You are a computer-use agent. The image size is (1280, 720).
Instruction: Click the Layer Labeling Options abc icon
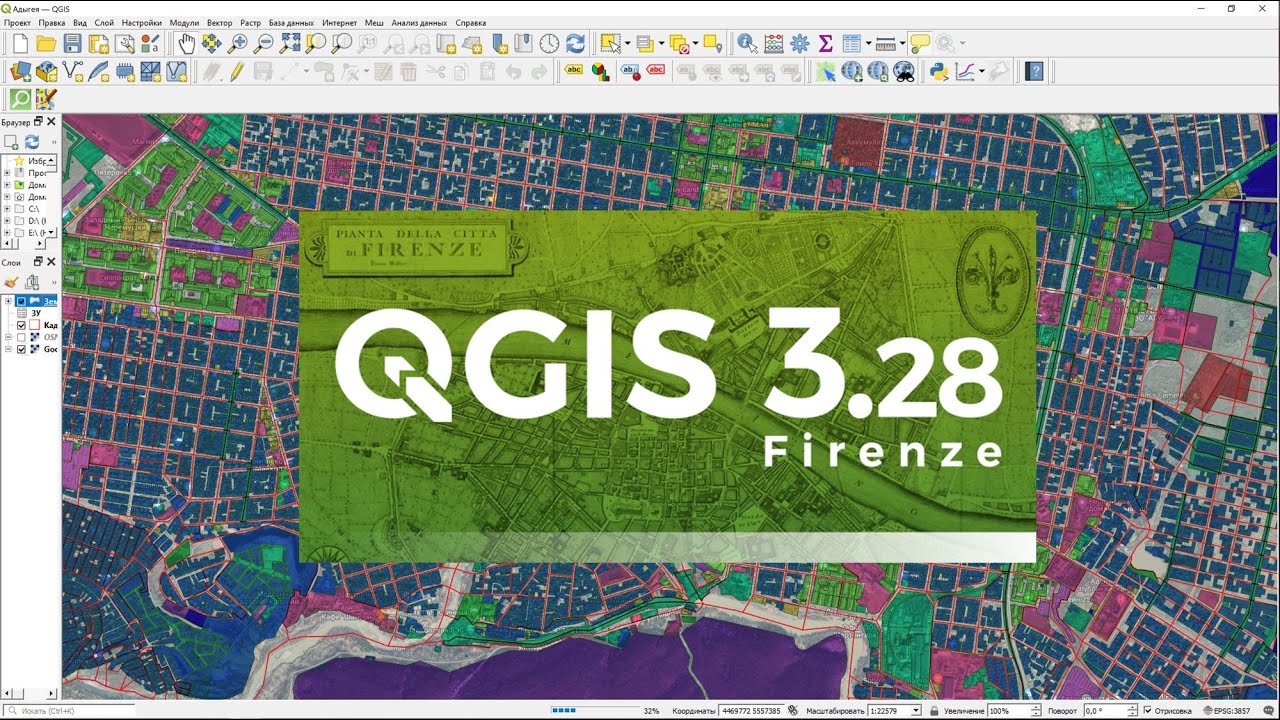pyautogui.click(x=573, y=71)
